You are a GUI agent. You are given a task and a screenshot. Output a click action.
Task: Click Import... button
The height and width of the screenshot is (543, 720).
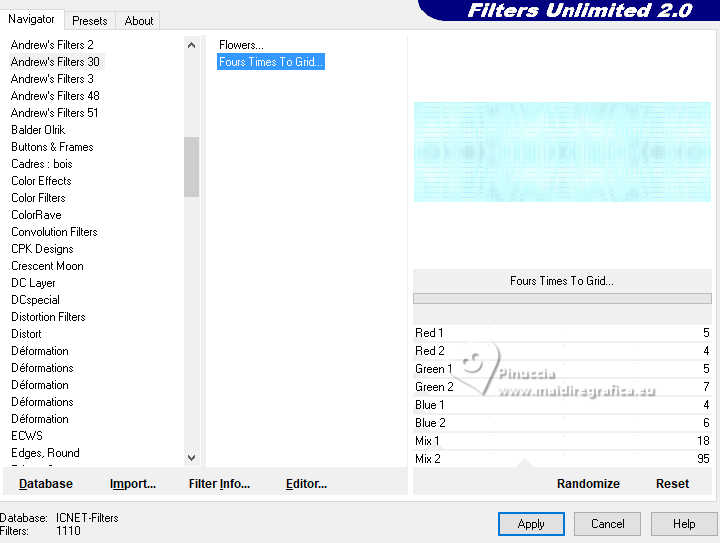pos(133,484)
